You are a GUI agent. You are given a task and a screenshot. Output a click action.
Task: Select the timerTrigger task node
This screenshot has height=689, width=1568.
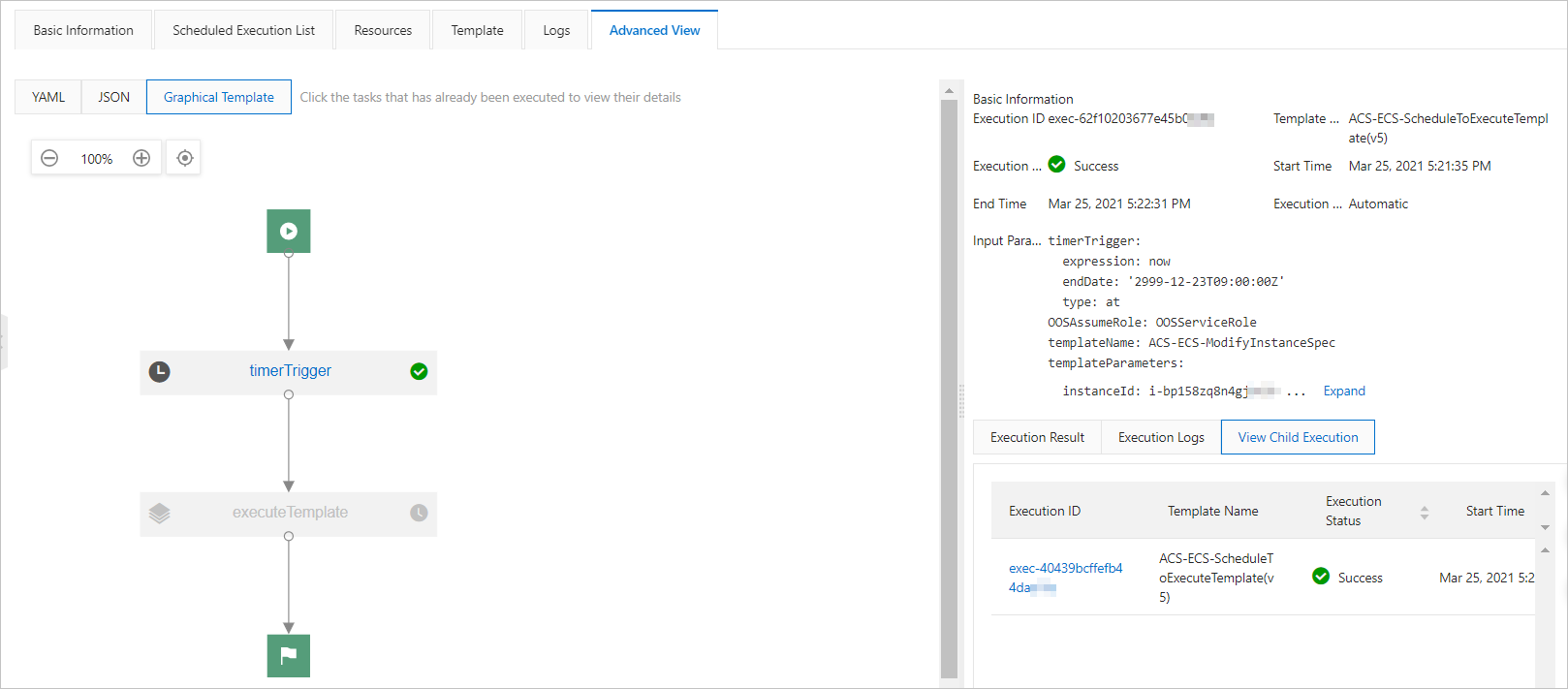(289, 372)
